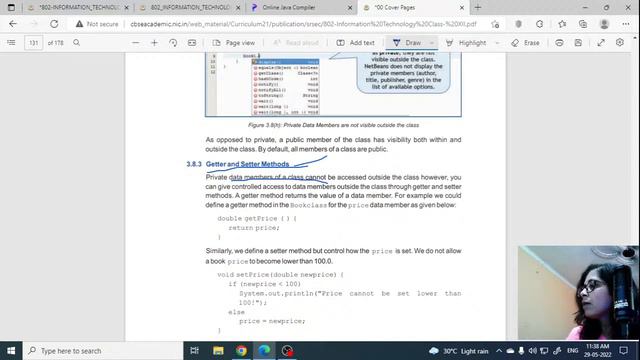Focus the address bar URL
The width and height of the screenshot is (640, 360).
303,24
